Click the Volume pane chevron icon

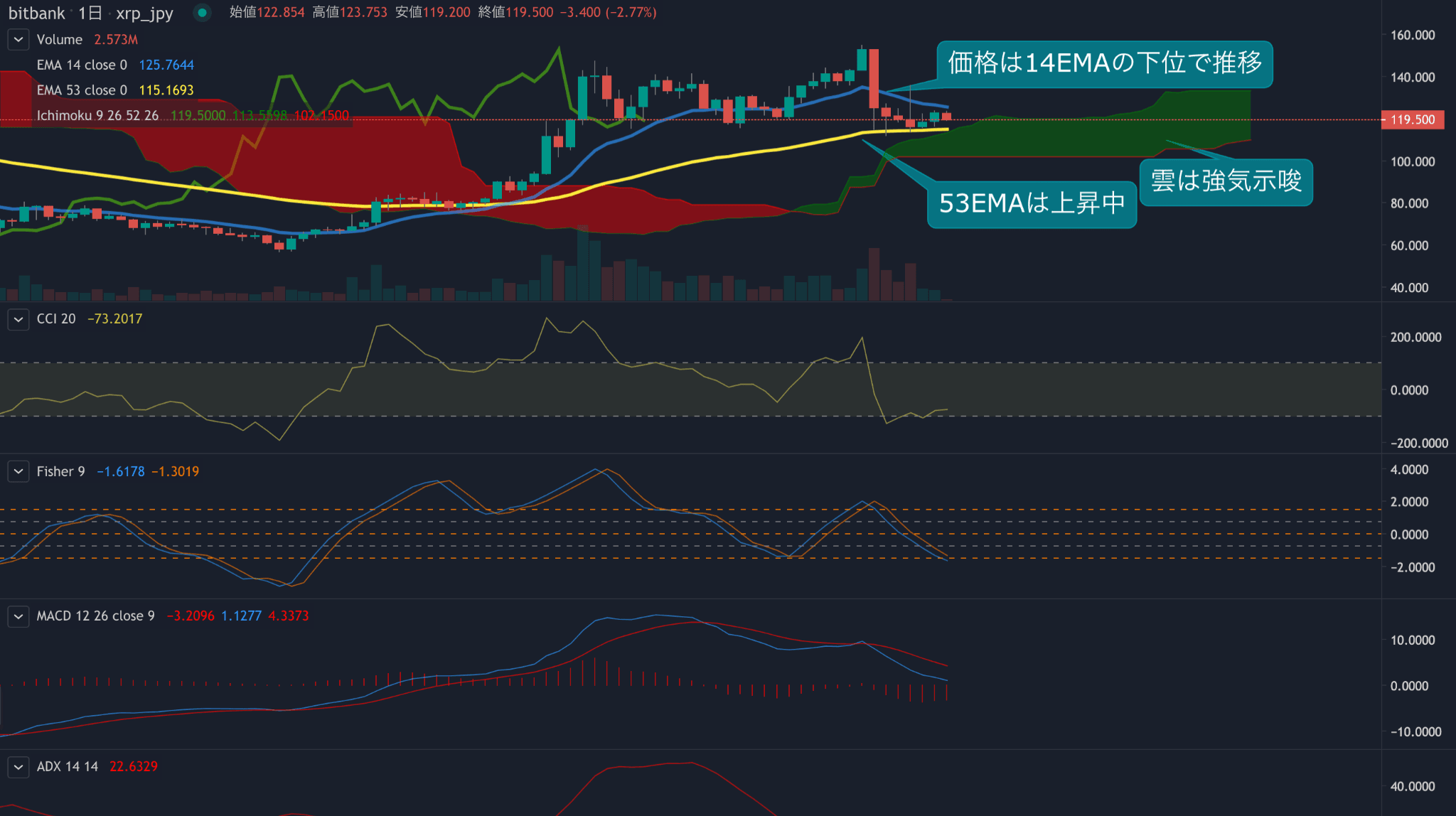(18, 39)
